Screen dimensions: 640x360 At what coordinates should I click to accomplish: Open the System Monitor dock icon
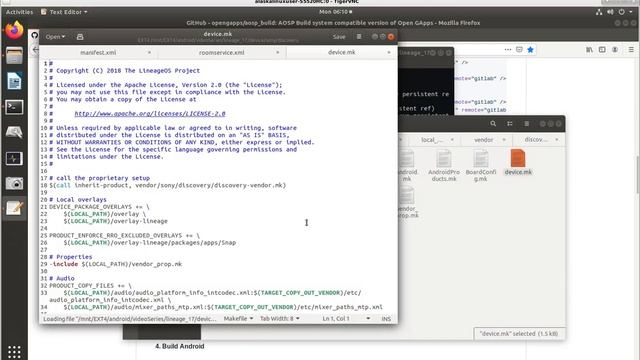14,158
